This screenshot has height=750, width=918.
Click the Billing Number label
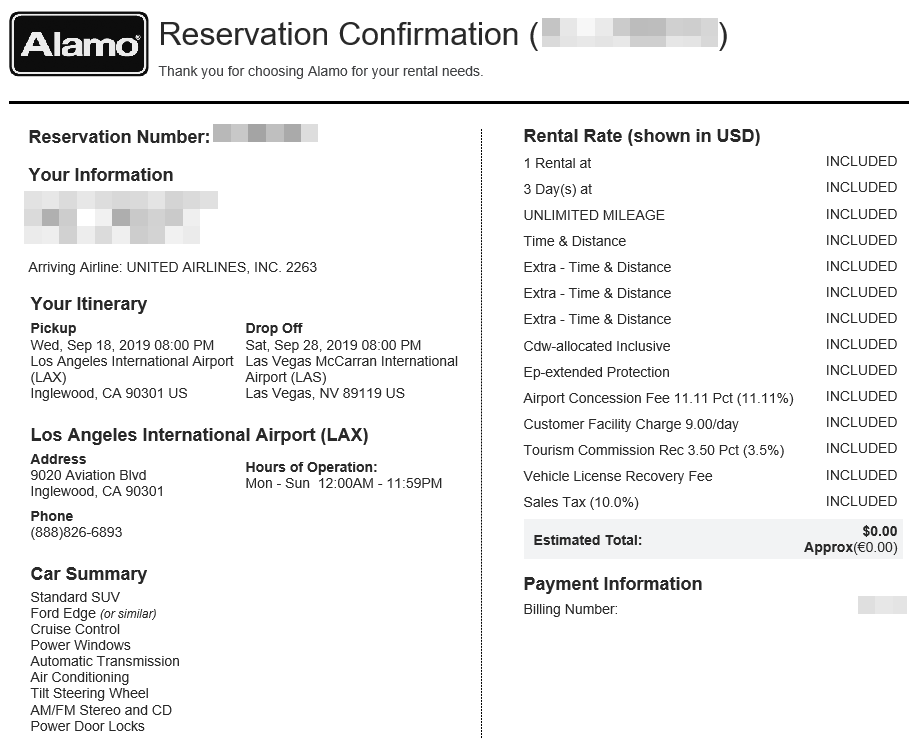pos(570,609)
